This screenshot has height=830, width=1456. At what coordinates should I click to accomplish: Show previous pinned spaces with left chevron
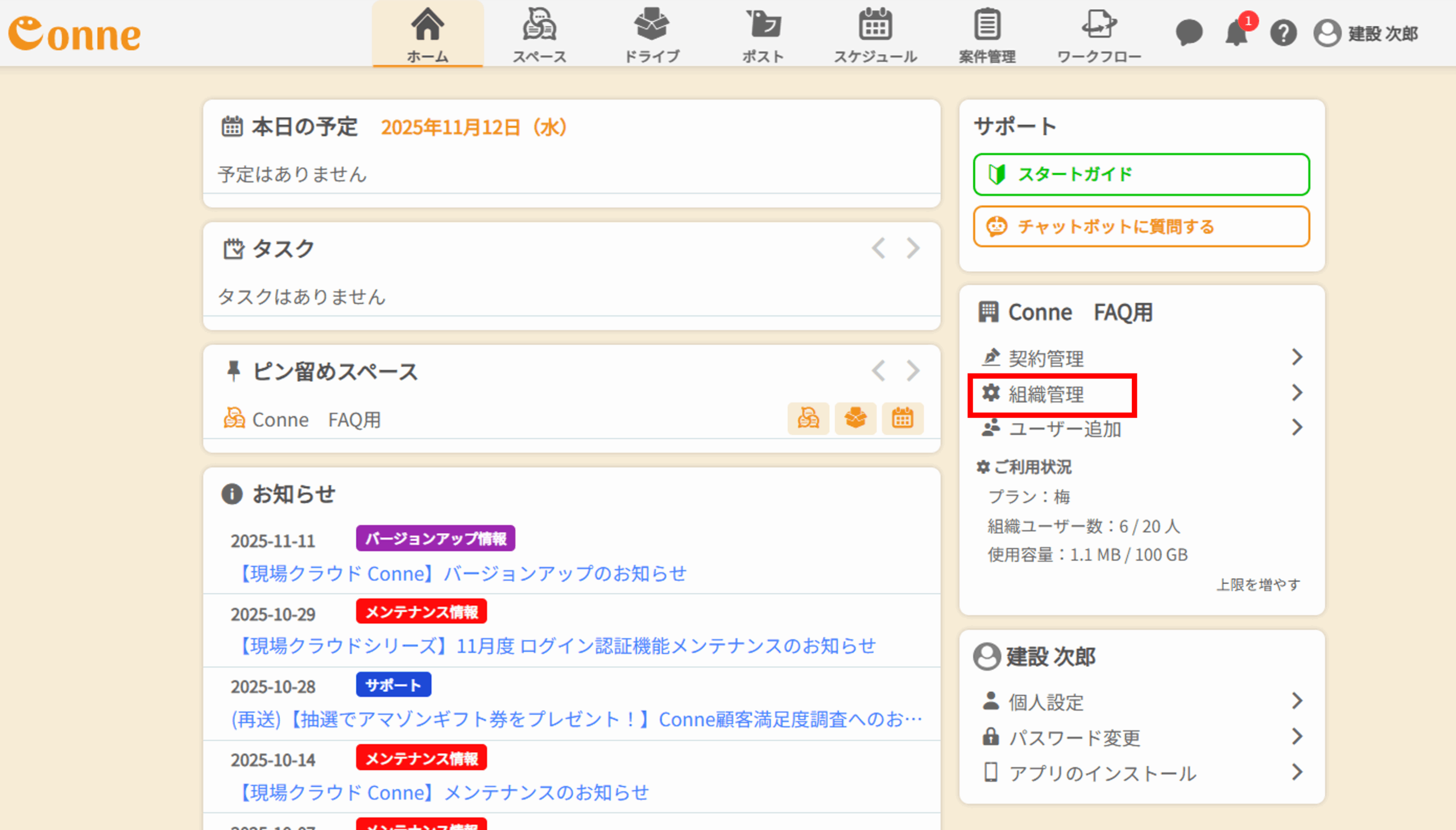878,371
